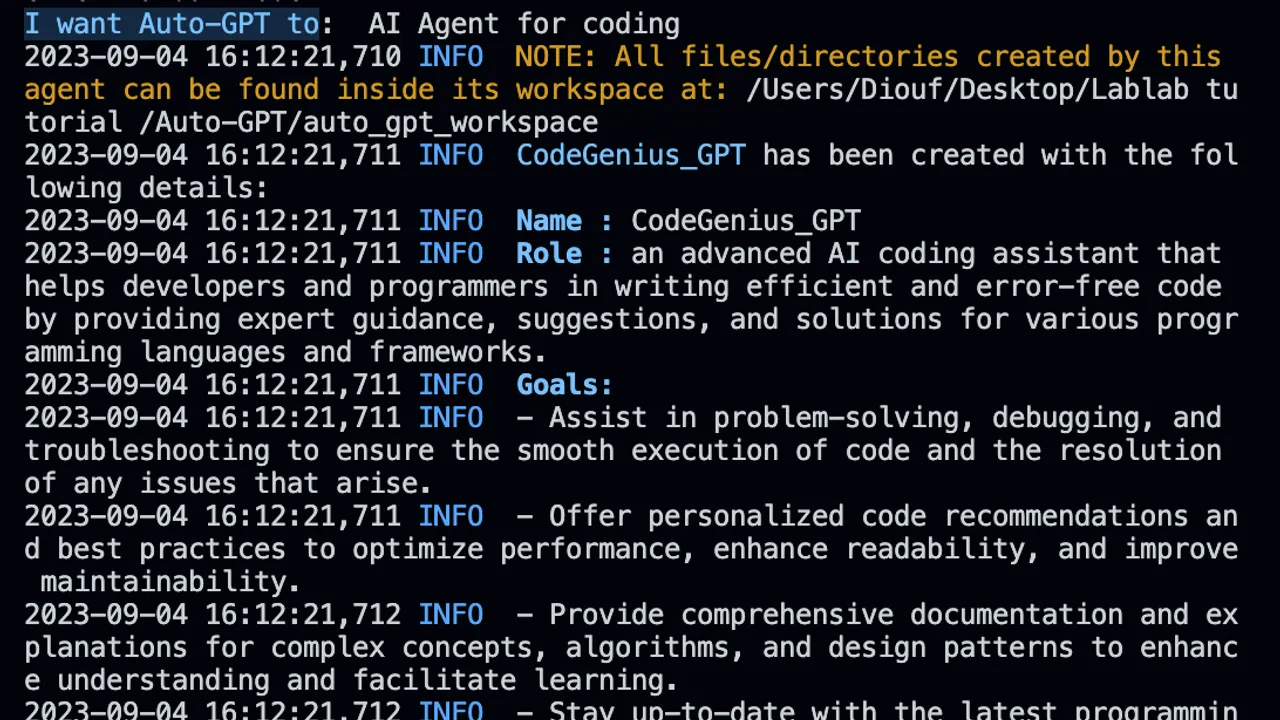Click the timestamp on the Role line

click(x=213, y=253)
